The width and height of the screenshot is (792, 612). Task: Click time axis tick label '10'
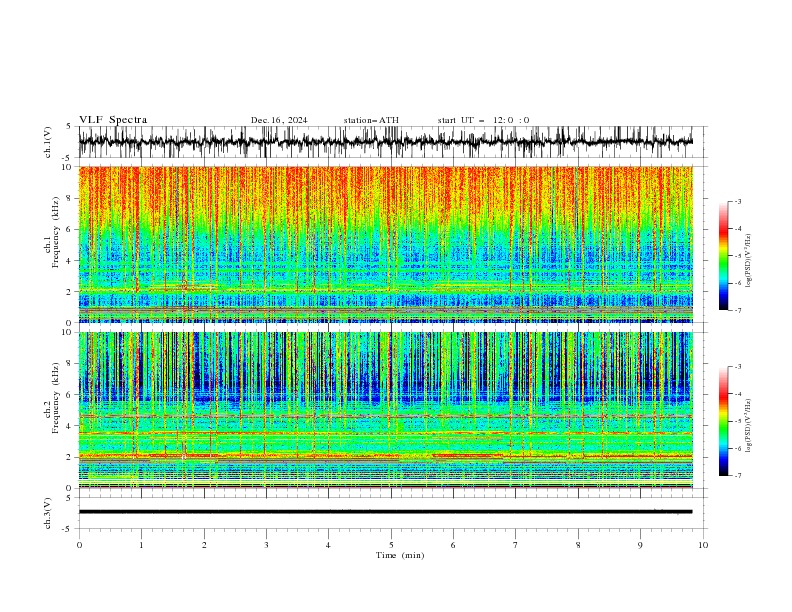click(x=703, y=545)
